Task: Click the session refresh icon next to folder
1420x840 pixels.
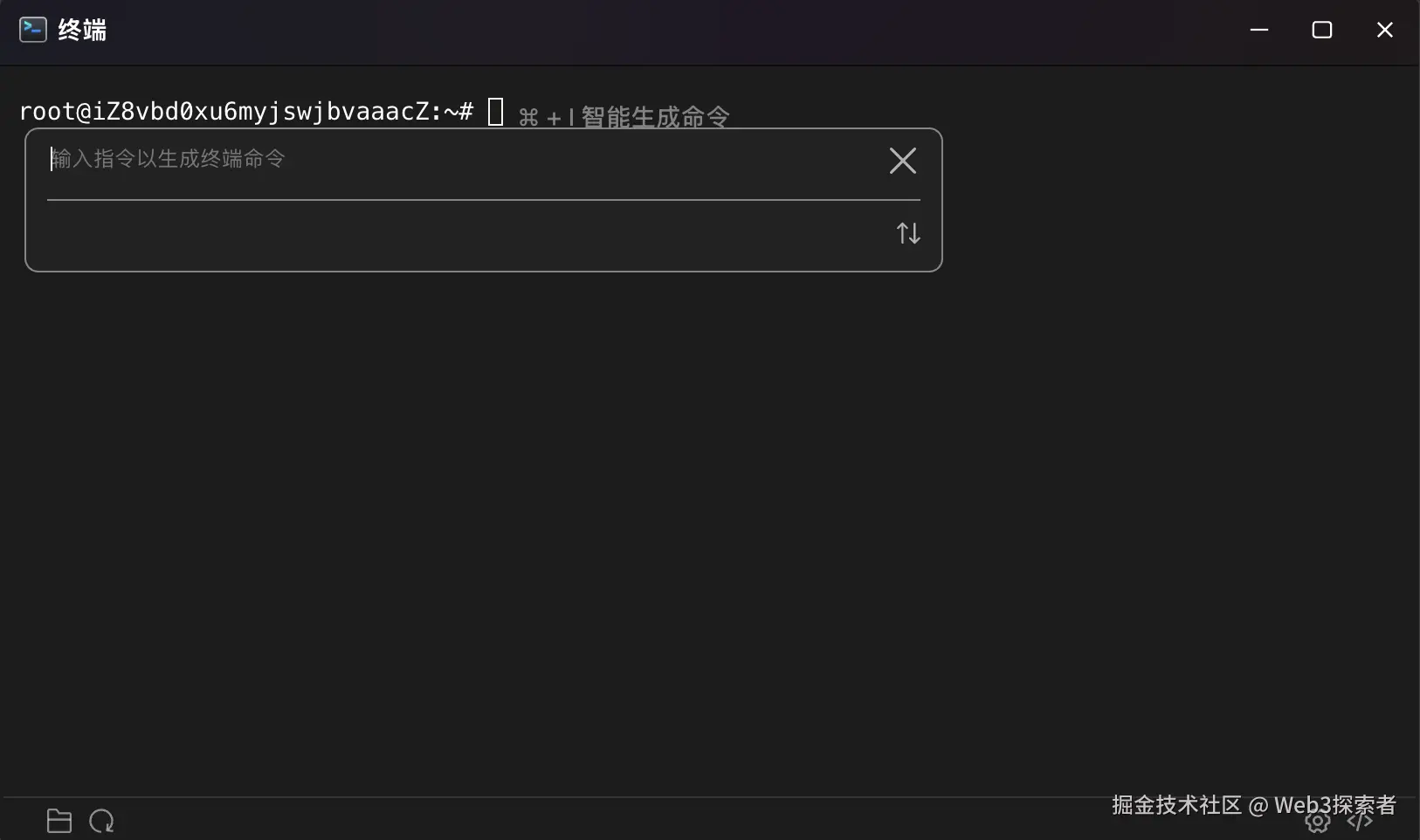Action: (100, 821)
